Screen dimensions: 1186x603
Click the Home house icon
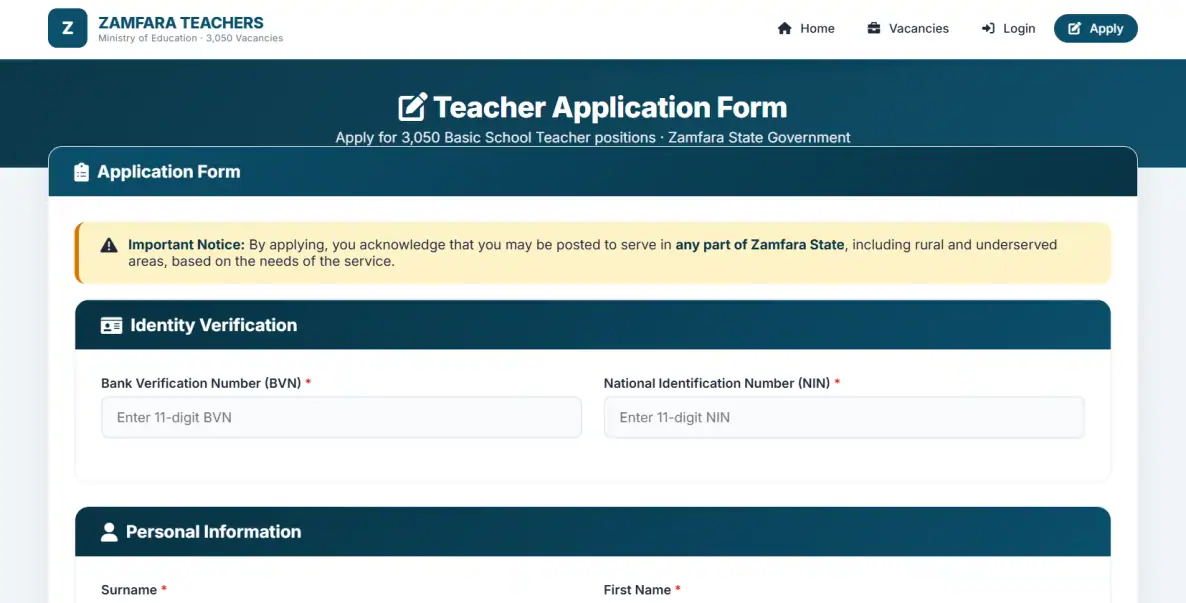click(x=784, y=28)
